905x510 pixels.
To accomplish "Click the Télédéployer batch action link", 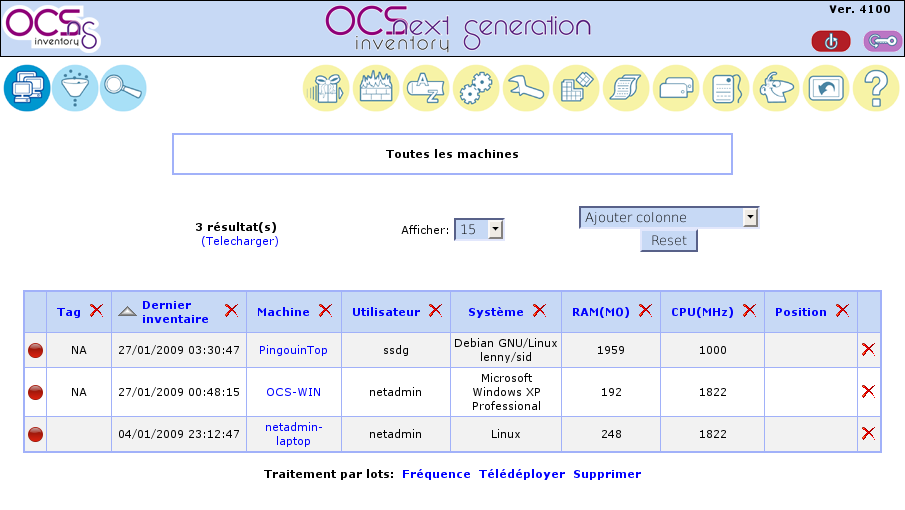I will (x=522, y=474).
